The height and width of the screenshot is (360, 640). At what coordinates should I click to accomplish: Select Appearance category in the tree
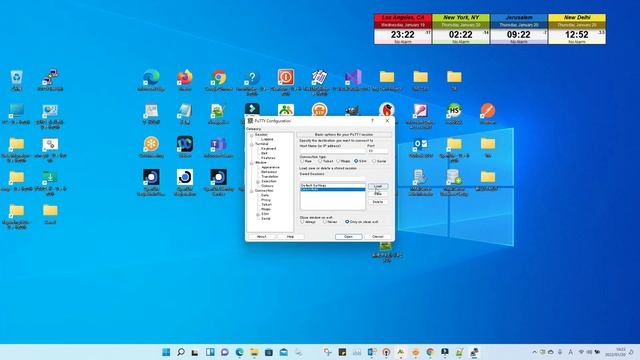(x=270, y=167)
